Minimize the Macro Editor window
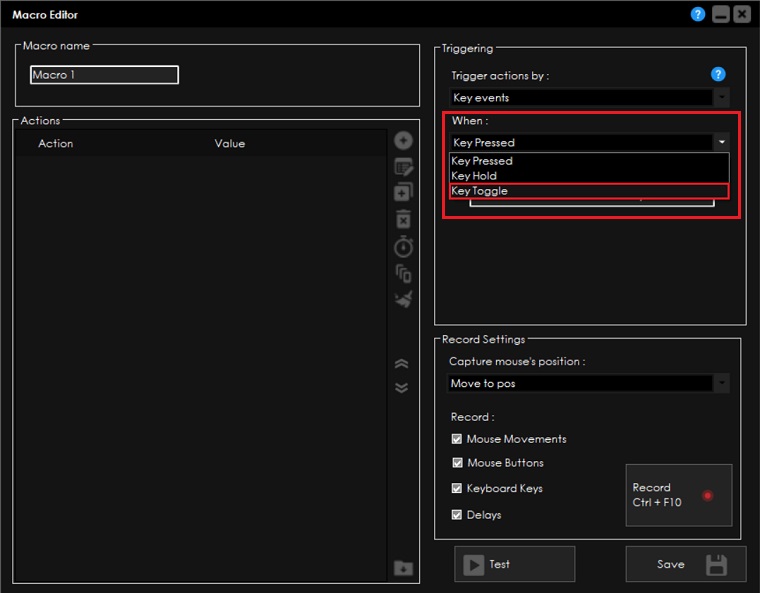760x593 pixels. pos(720,15)
